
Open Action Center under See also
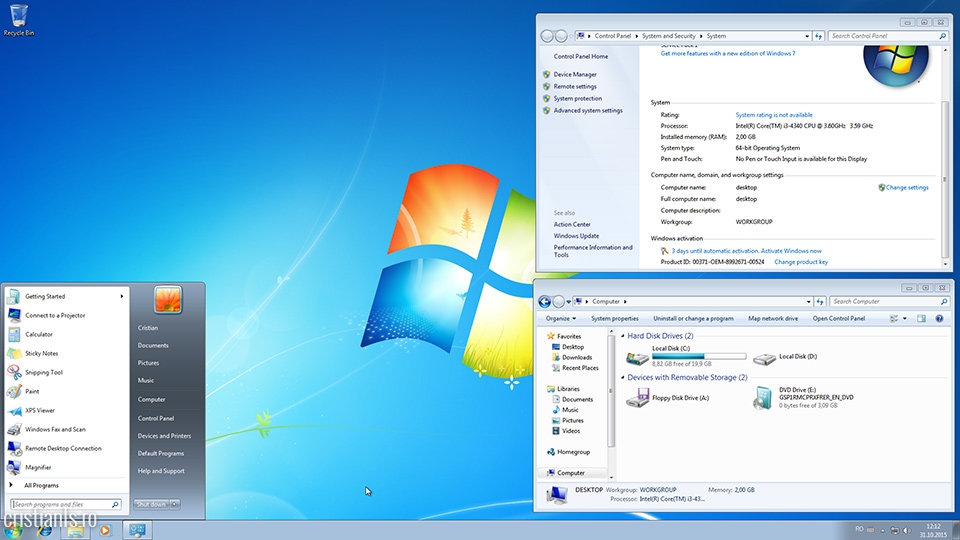click(x=572, y=225)
